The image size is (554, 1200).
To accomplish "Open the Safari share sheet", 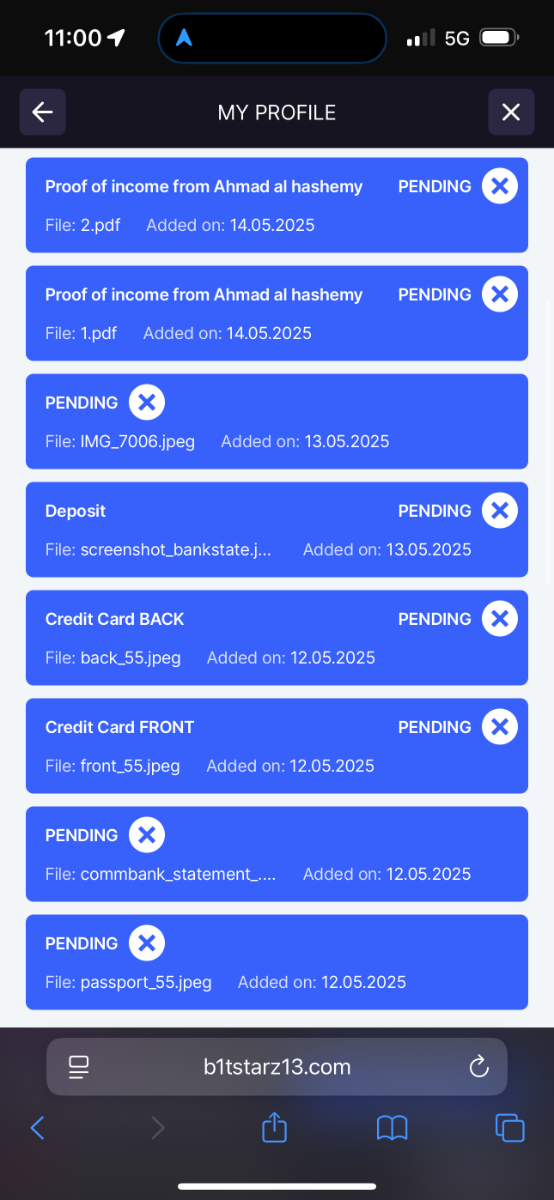I will 274,1128.
